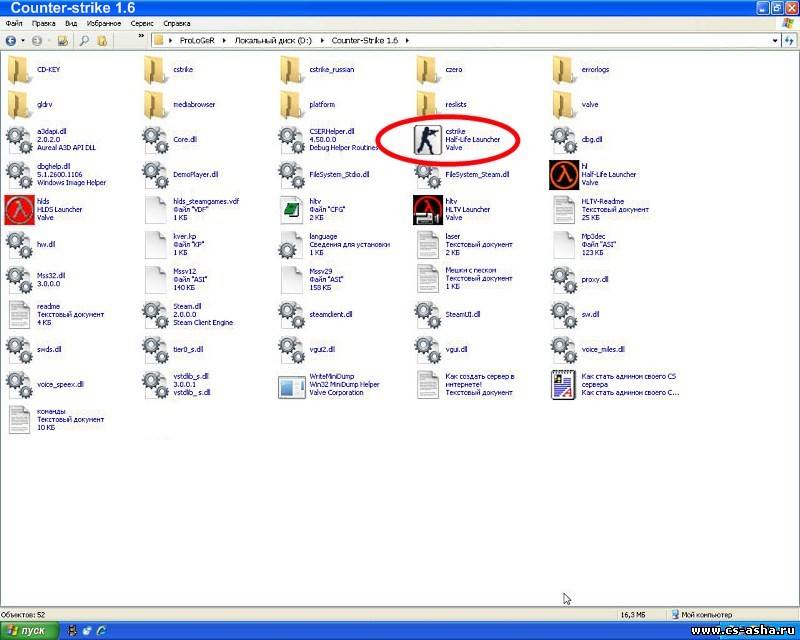This screenshot has width=800, height=640.
Task: Click the Back navigation button
Action: pyautogui.click(x=11, y=41)
